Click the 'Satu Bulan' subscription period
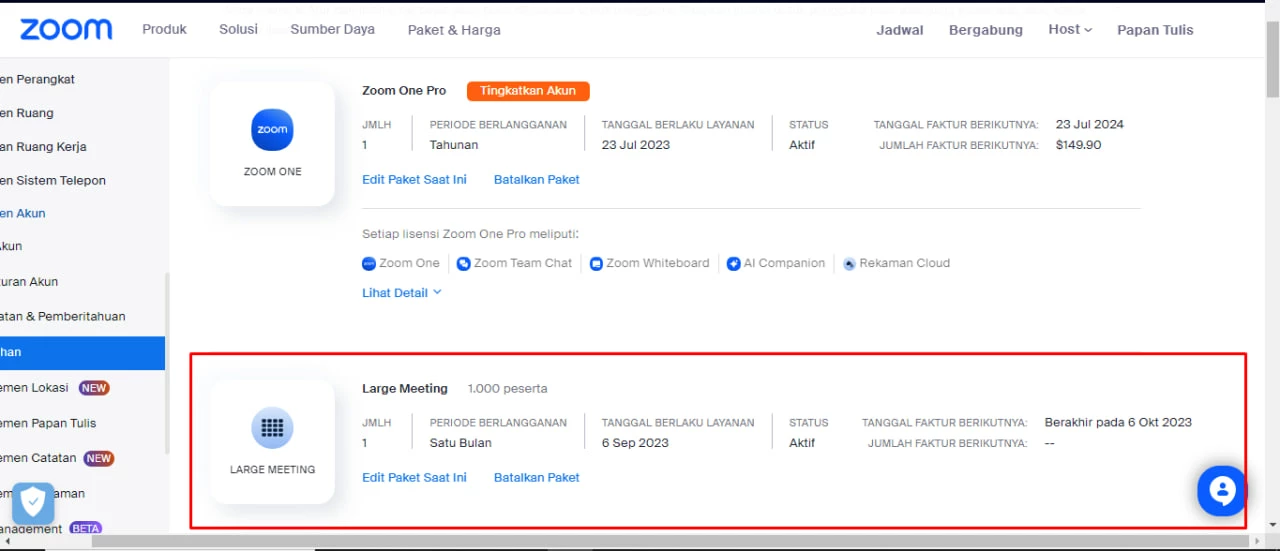Image resolution: width=1280 pixels, height=551 pixels. [461, 443]
